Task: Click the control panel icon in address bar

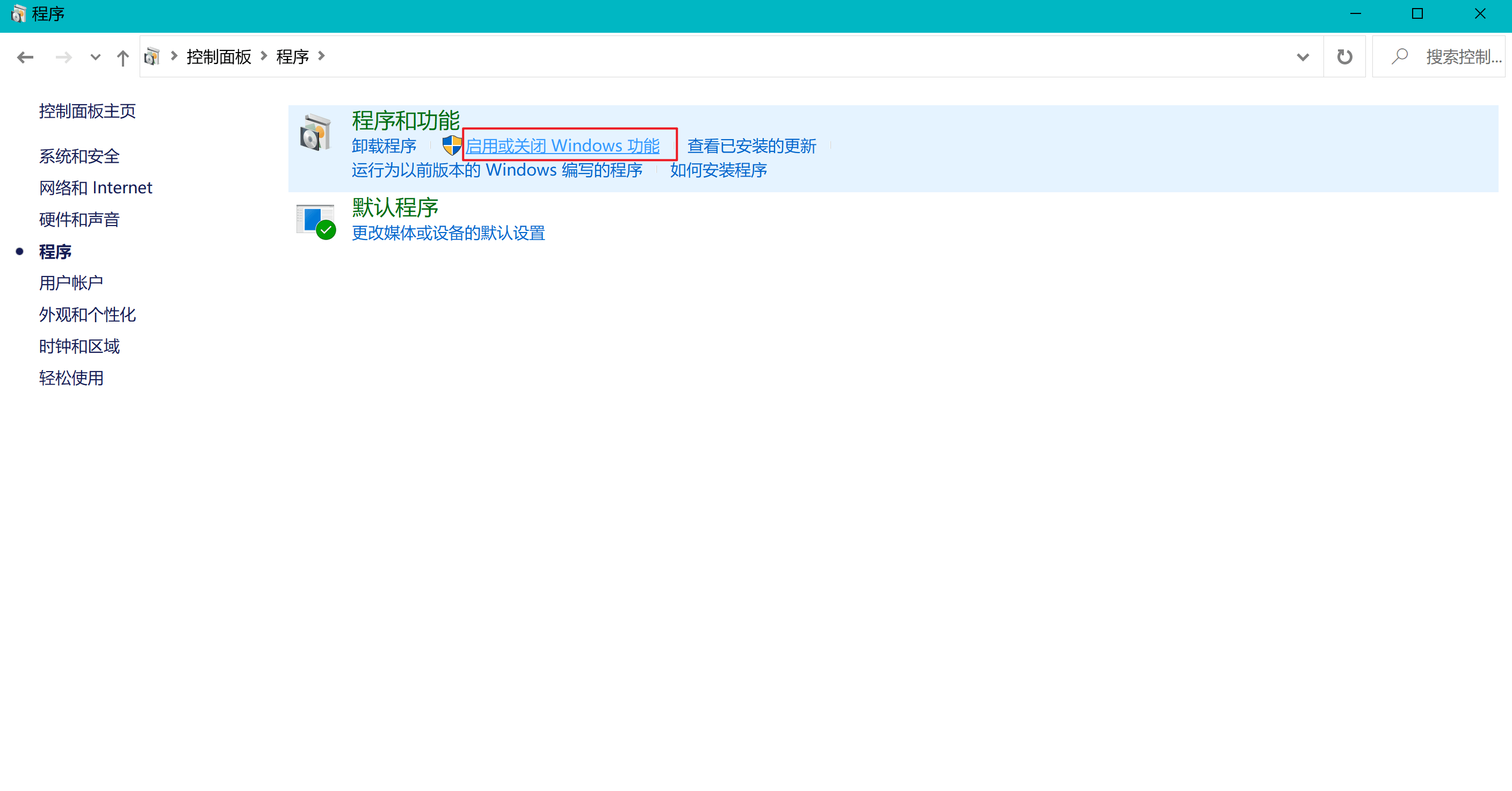Action: pyautogui.click(x=152, y=56)
